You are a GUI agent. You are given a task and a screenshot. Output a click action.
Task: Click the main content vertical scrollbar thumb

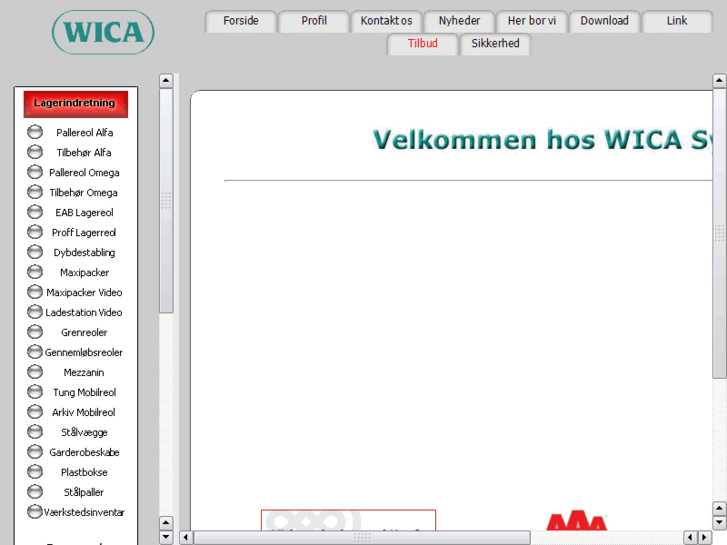719,233
